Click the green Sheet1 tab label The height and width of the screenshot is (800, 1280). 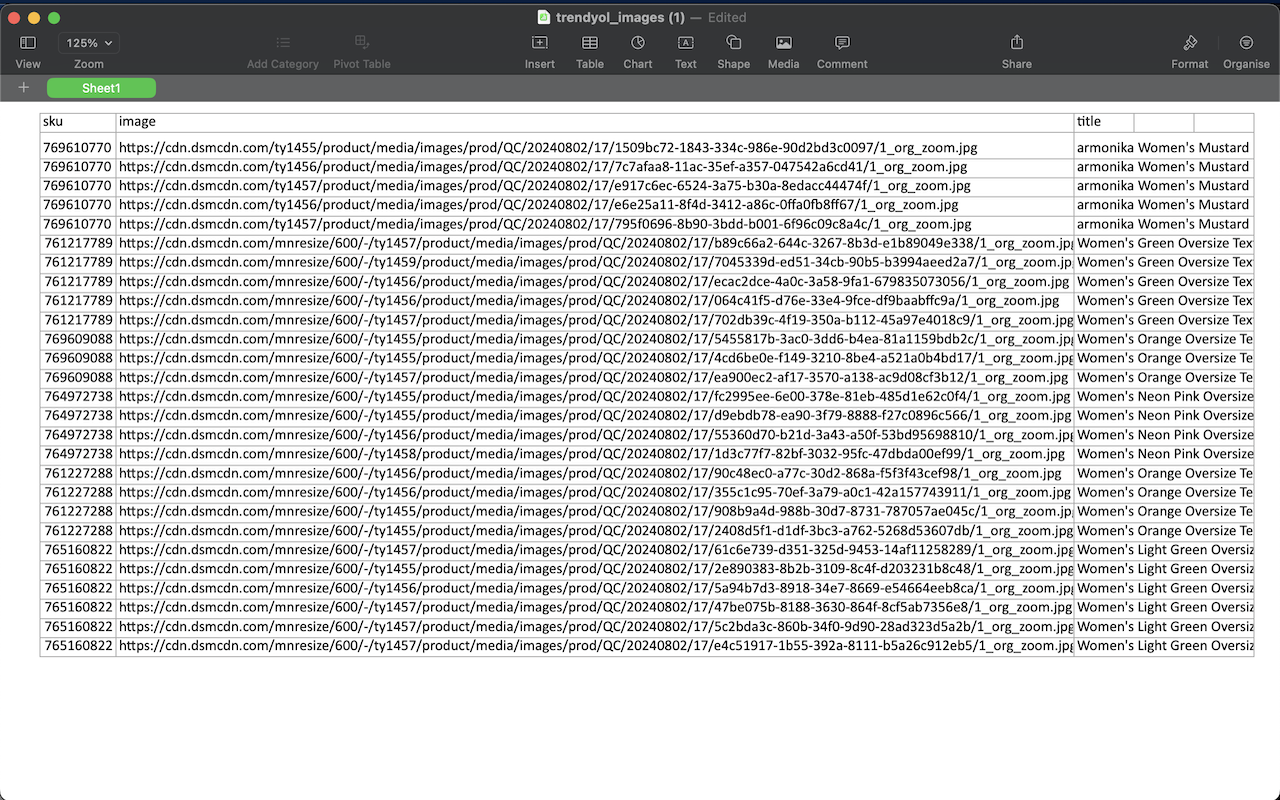101,88
